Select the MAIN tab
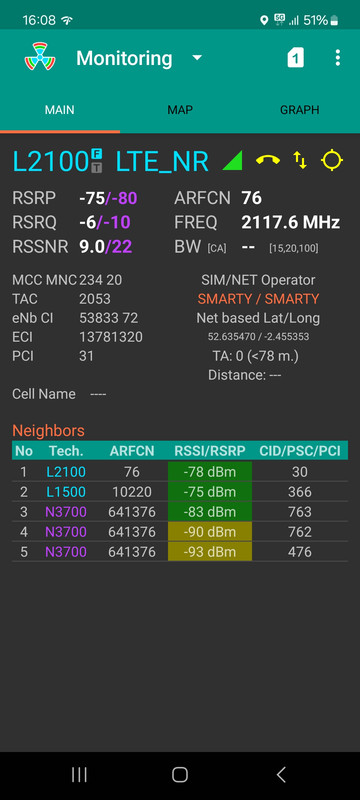Viewport: 360px width, 800px height. click(x=60, y=110)
